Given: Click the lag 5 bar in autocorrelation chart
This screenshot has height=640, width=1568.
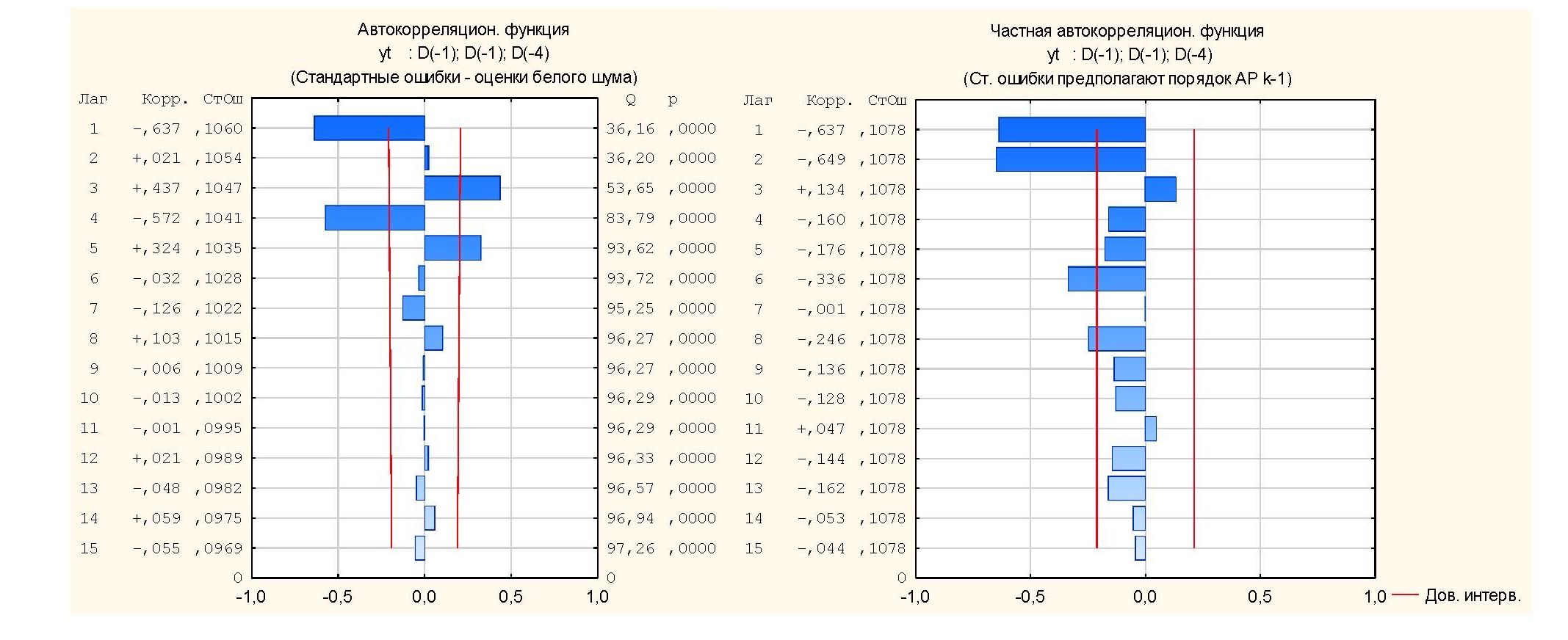Looking at the screenshot, I should pos(452,248).
